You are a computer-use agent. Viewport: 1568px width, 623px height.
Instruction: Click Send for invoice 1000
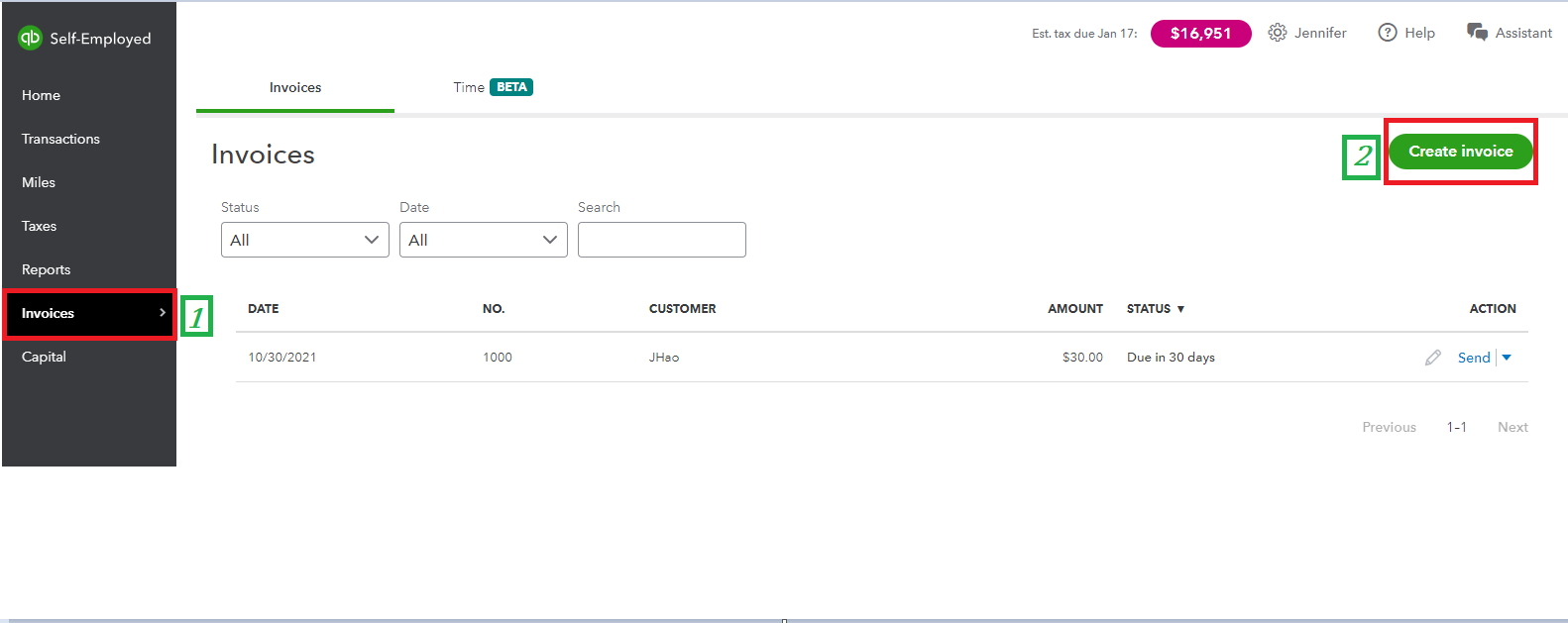click(1474, 358)
